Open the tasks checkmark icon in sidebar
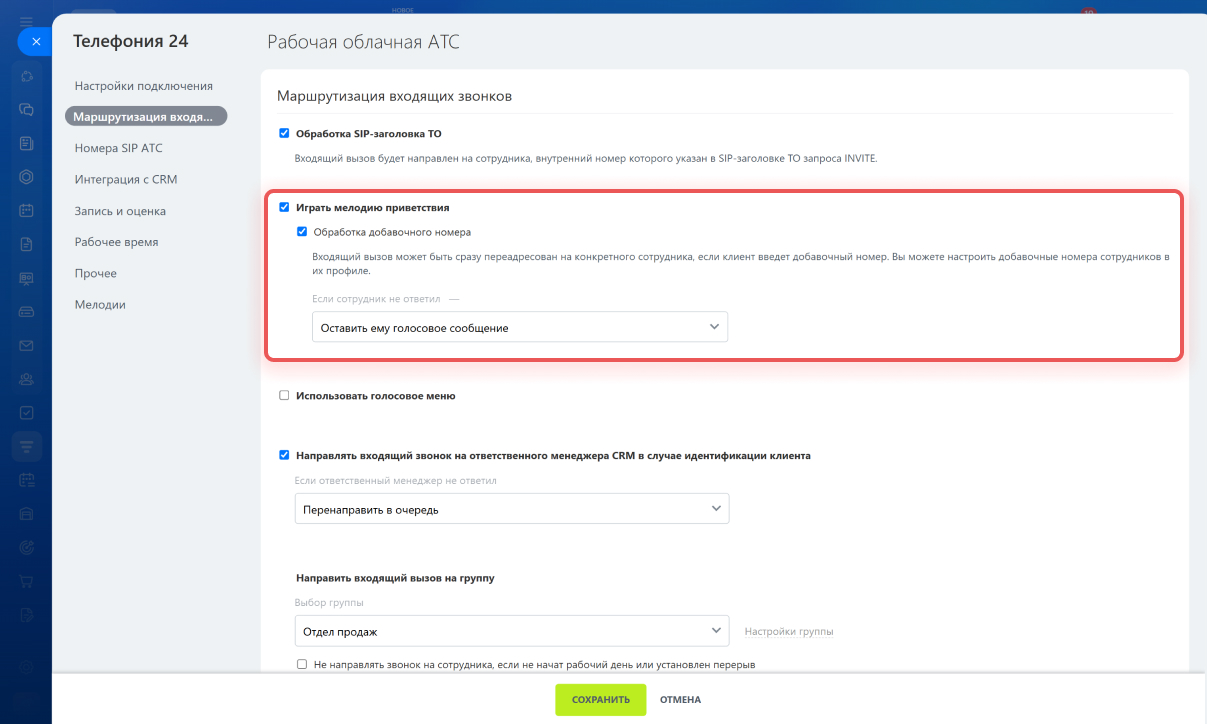 27,412
